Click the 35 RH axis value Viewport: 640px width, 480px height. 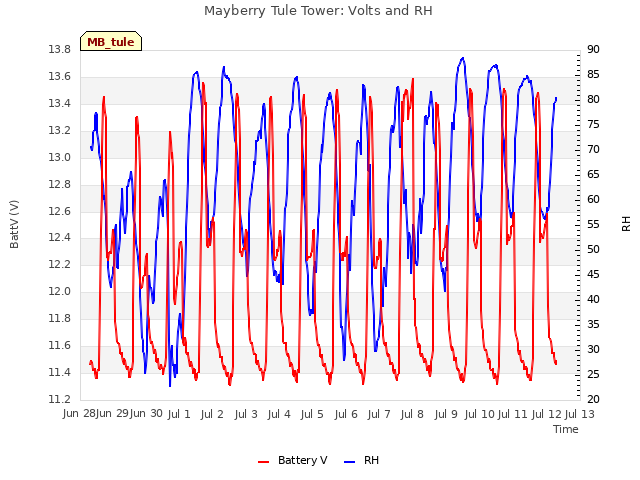pyautogui.click(x=593, y=324)
